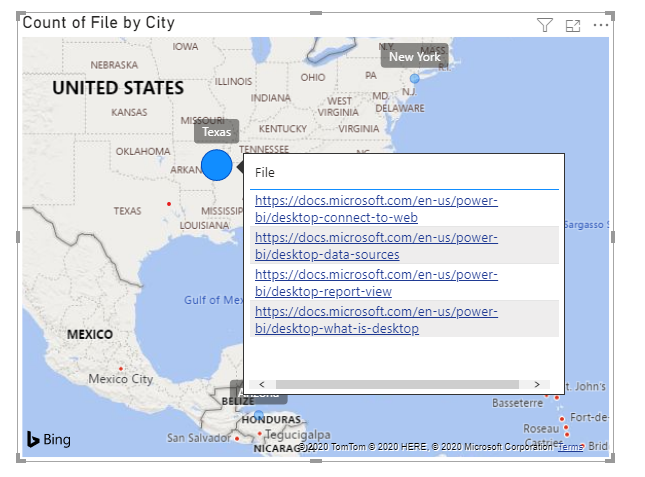This screenshot has height=477, width=645.
Task: Open the desktop-data-sources link
Action: [x=376, y=246]
